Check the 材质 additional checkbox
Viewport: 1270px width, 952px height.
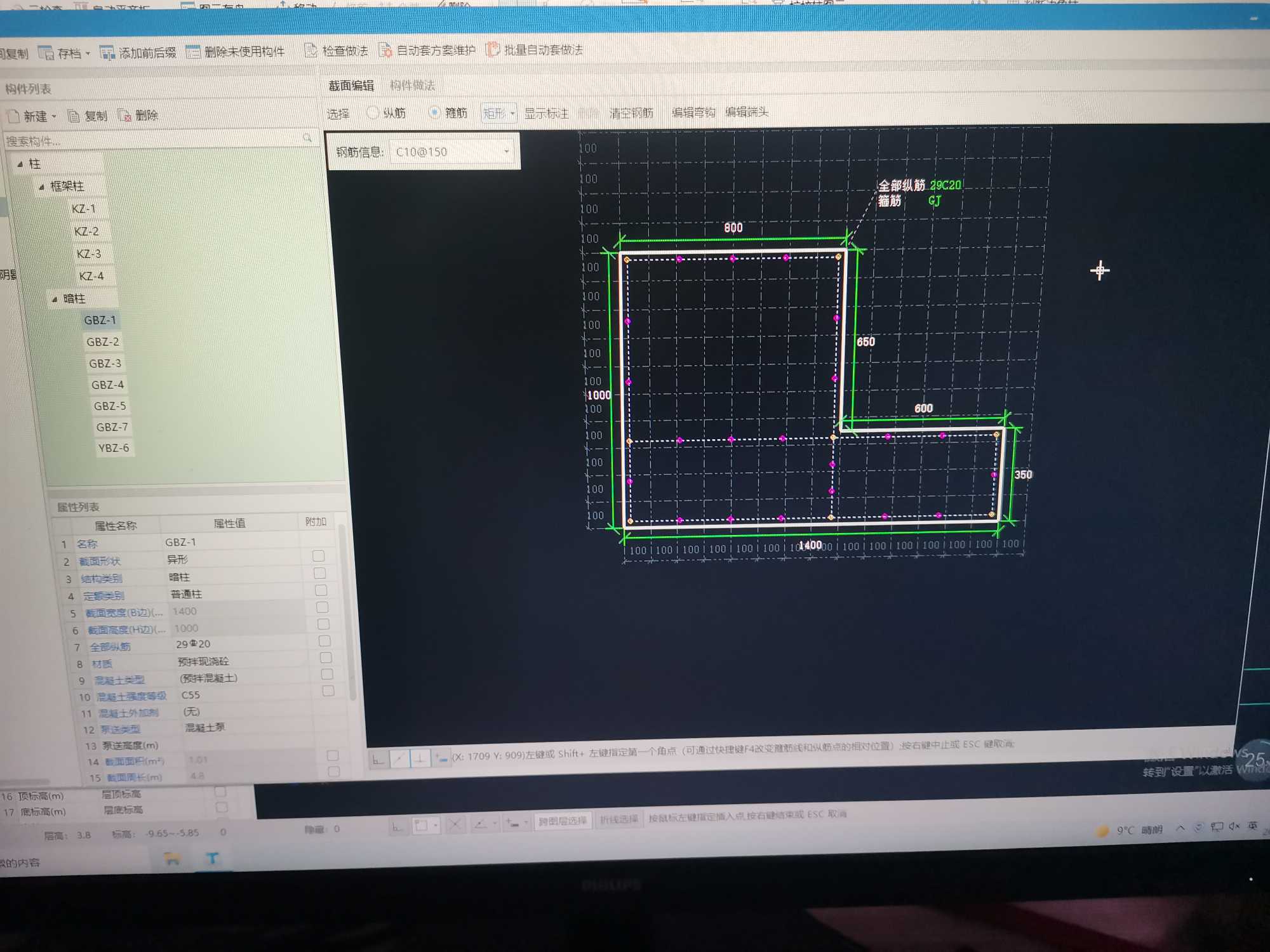(326, 658)
